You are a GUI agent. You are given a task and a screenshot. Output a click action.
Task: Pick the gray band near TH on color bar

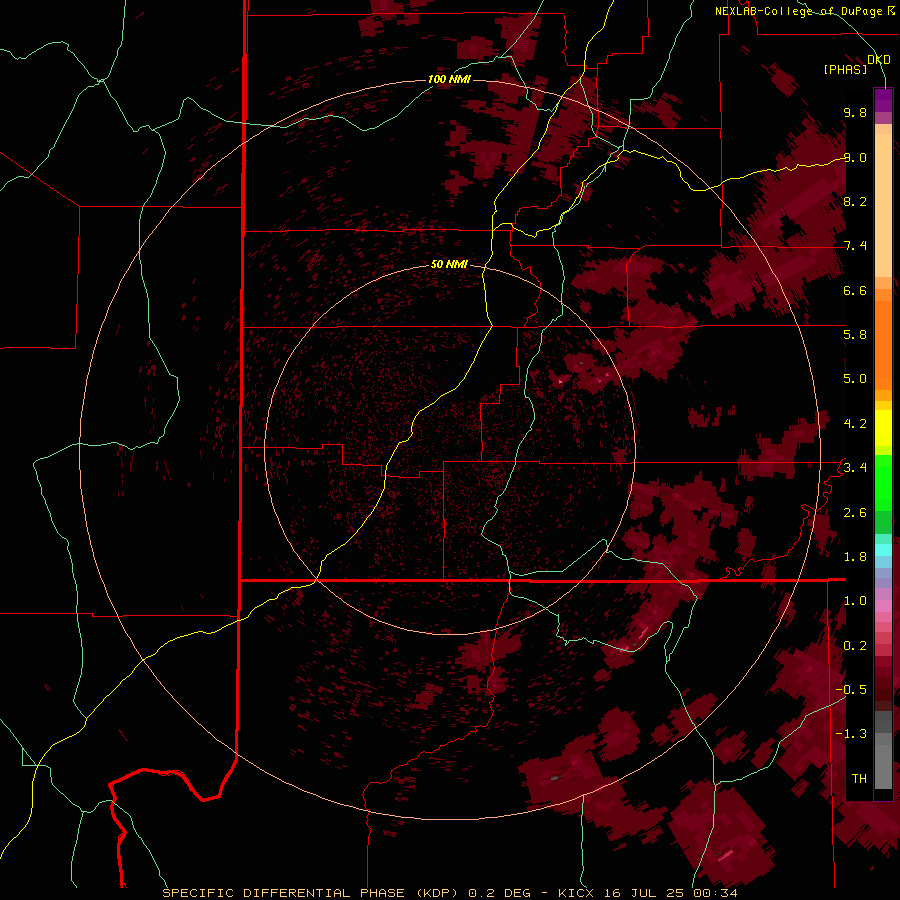[883, 766]
